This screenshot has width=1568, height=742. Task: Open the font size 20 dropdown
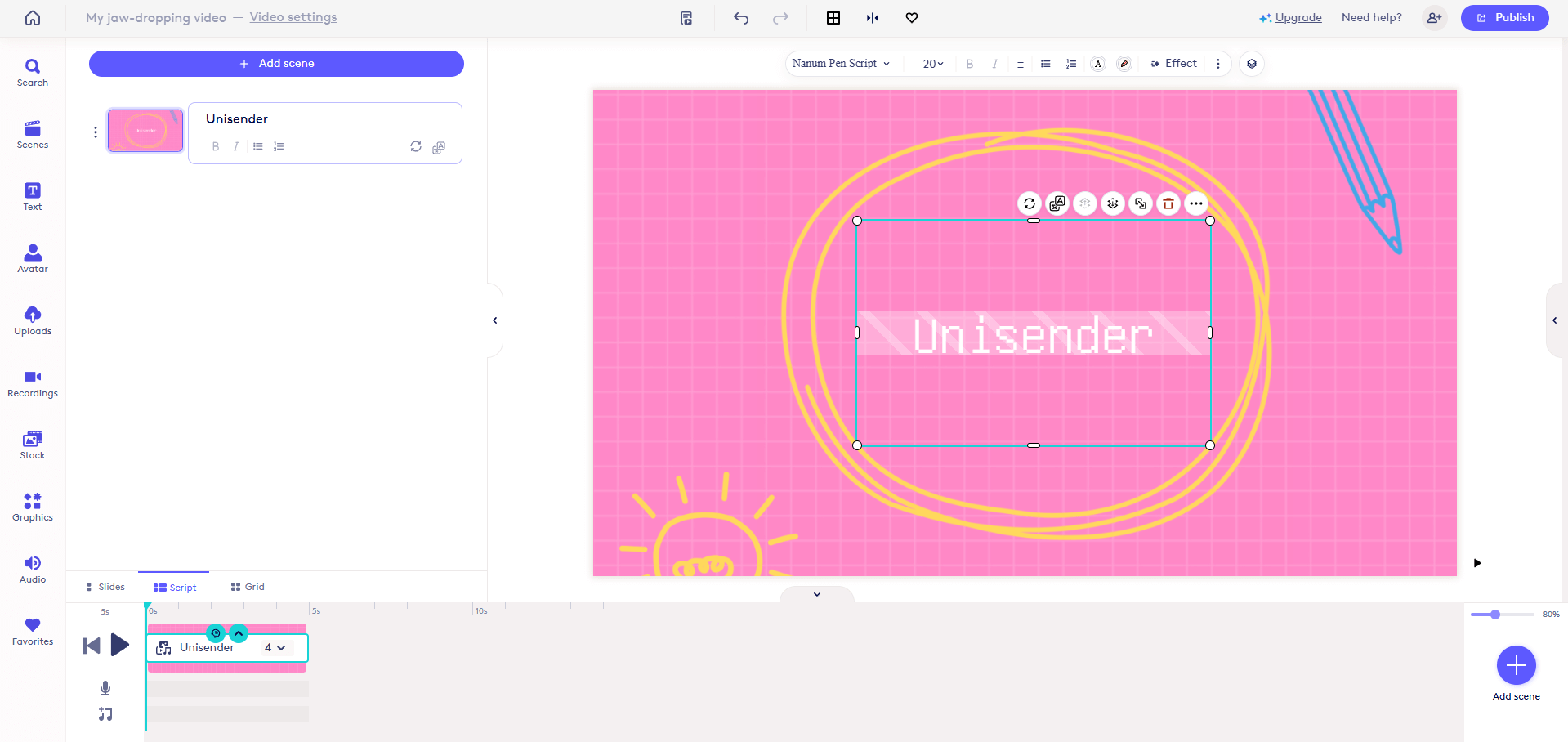click(933, 64)
